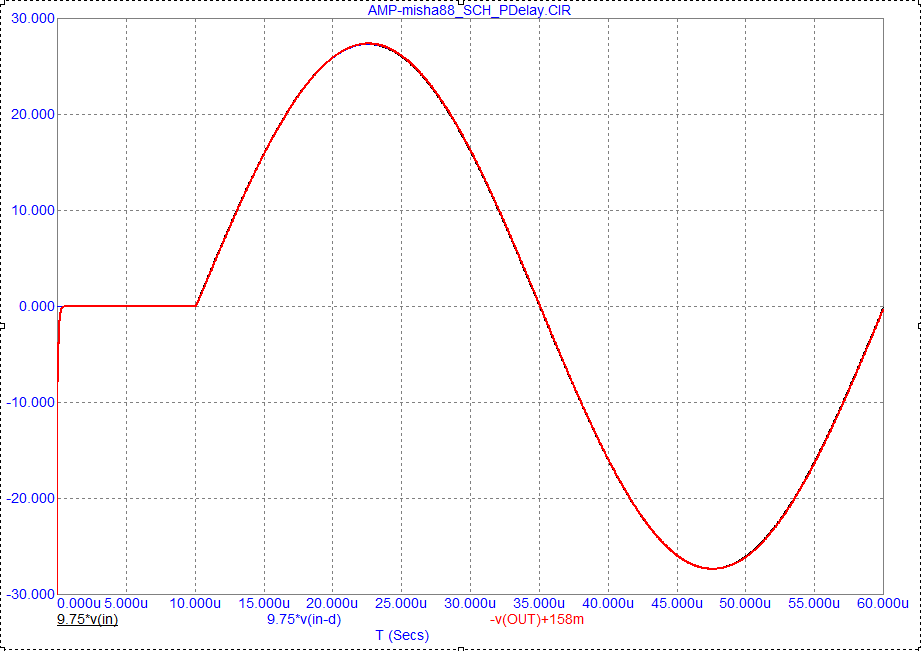Select the 9.75*v(in) trace label
Screen dimensions: 921x651
click(x=87, y=619)
